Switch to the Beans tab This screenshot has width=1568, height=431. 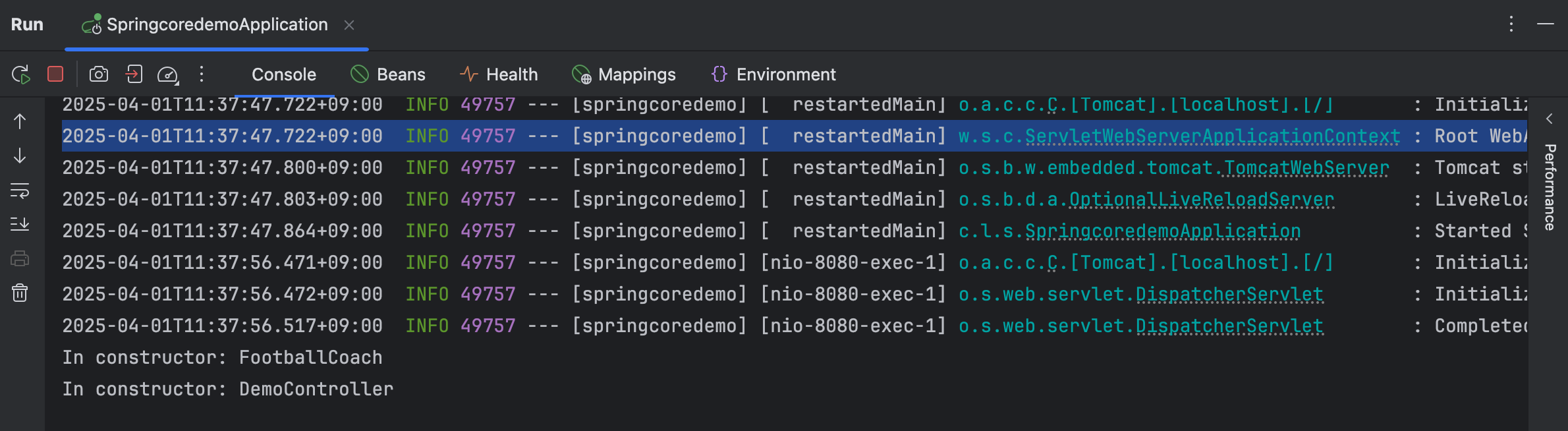(x=388, y=74)
